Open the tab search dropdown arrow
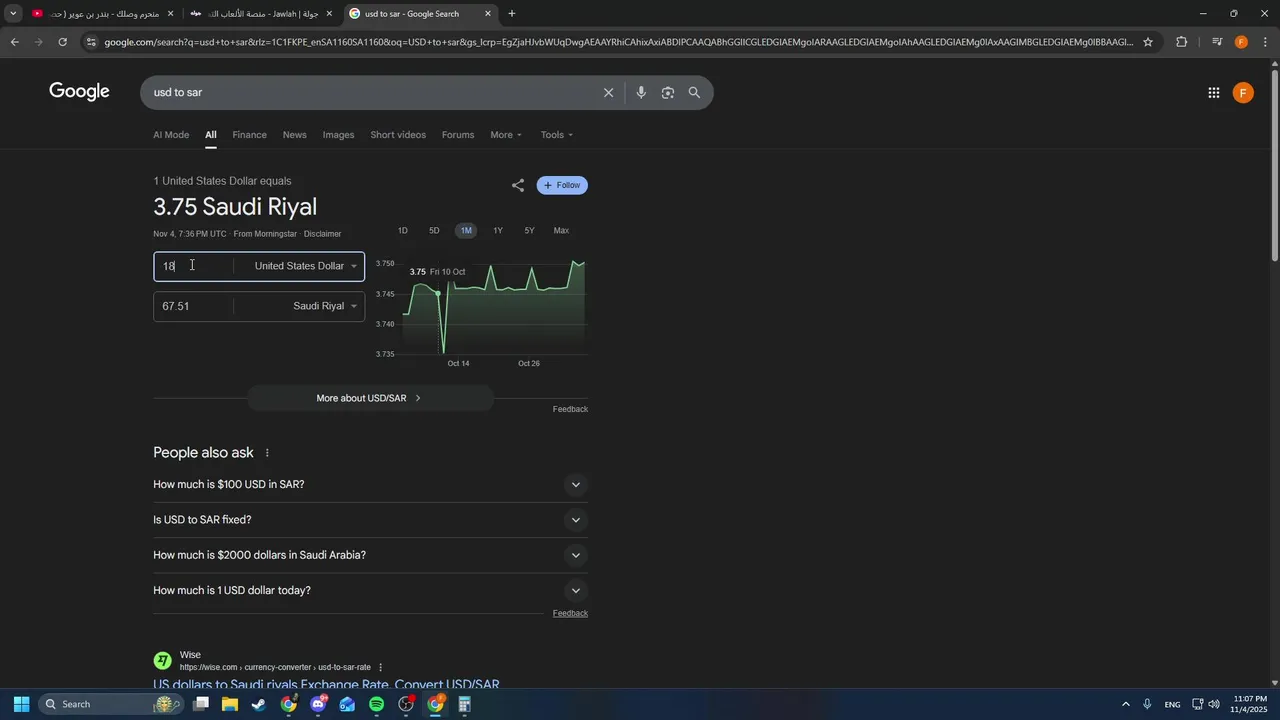The image size is (1280, 720). tap(13, 14)
